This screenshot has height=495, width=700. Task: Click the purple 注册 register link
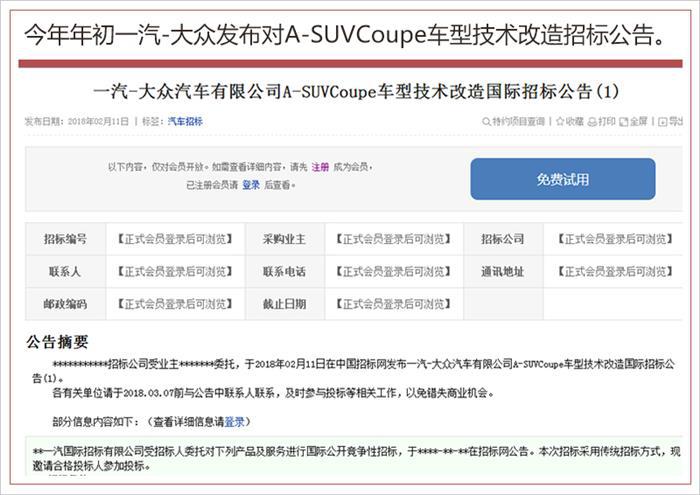coord(320,167)
